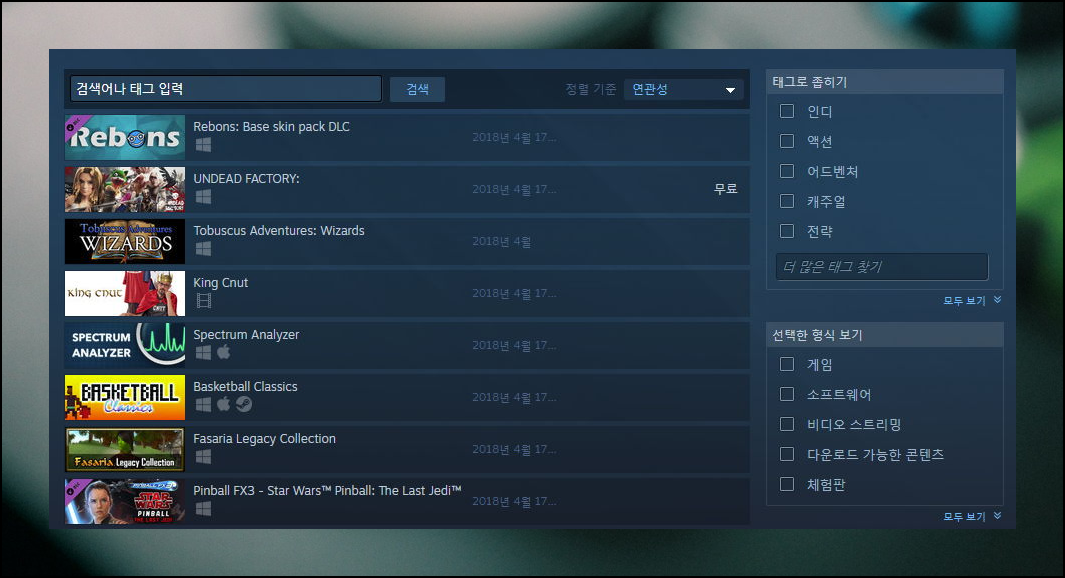Click the Windows icon under Fasaria Legacy Collection
The height and width of the screenshot is (578, 1065).
point(203,457)
